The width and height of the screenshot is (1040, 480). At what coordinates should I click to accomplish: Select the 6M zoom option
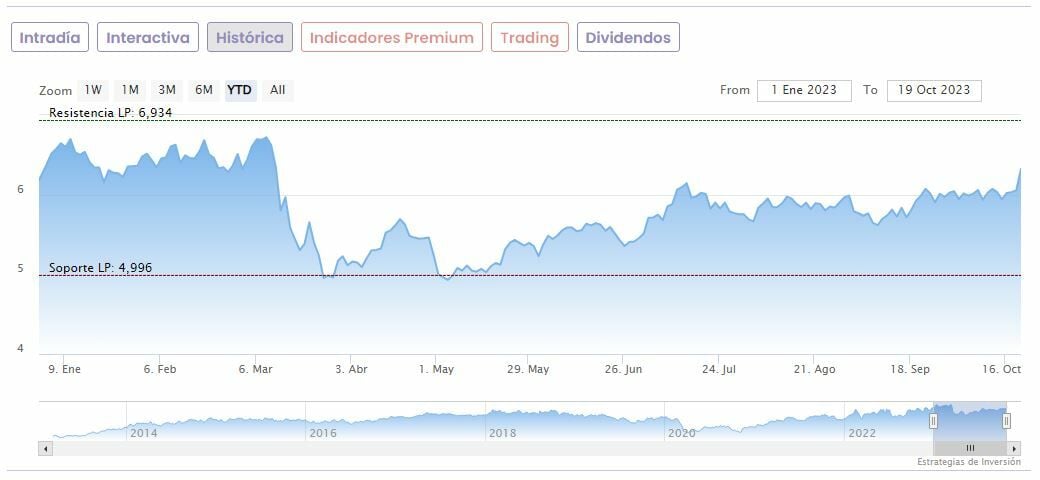(x=204, y=90)
